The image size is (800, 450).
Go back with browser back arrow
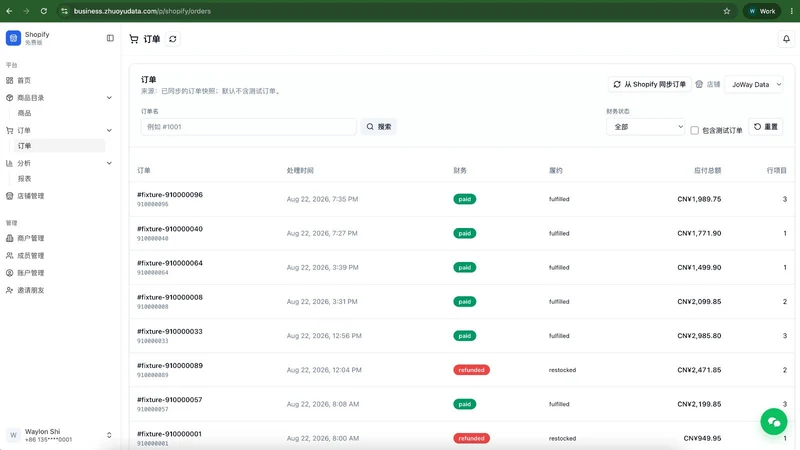pyautogui.click(x=9, y=11)
